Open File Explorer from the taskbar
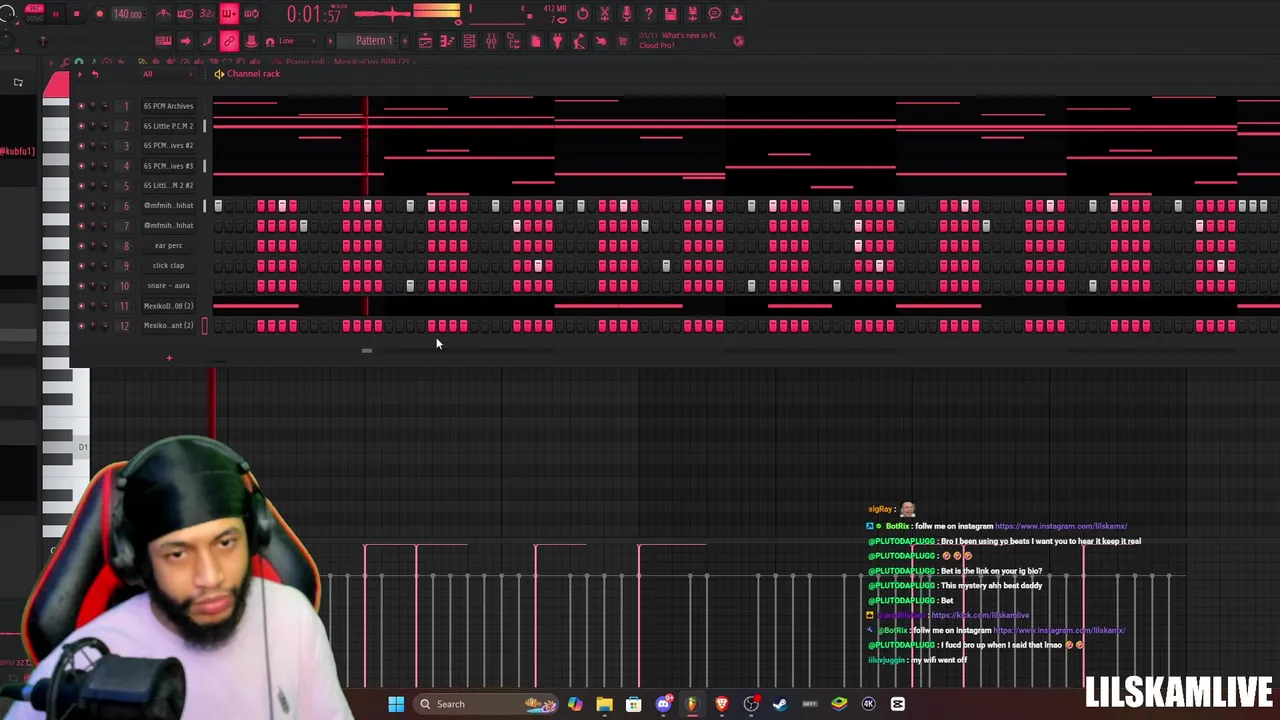Viewport: 1280px width, 720px height. click(x=604, y=704)
